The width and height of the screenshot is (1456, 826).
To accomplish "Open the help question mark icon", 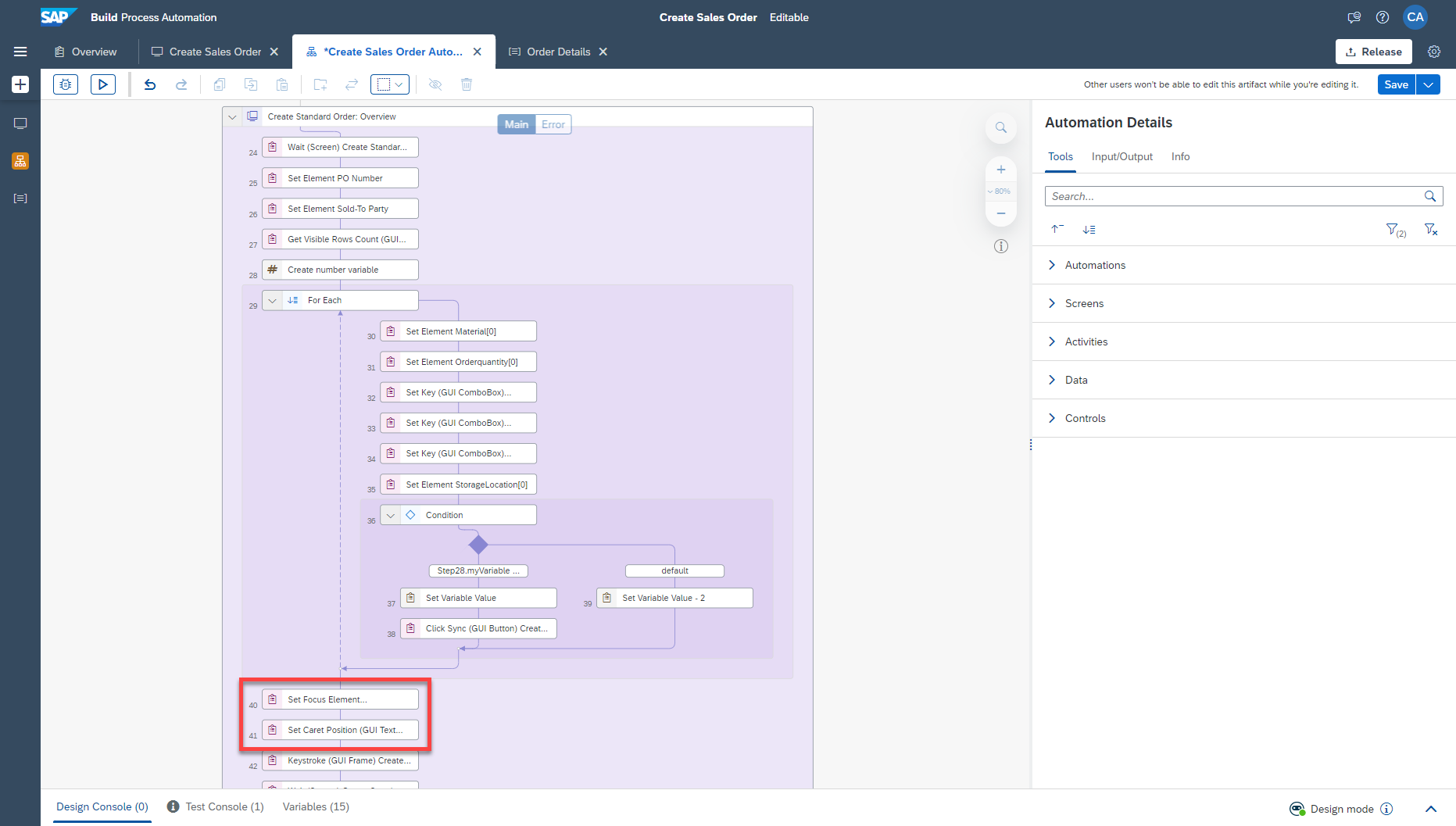I will pyautogui.click(x=1383, y=17).
